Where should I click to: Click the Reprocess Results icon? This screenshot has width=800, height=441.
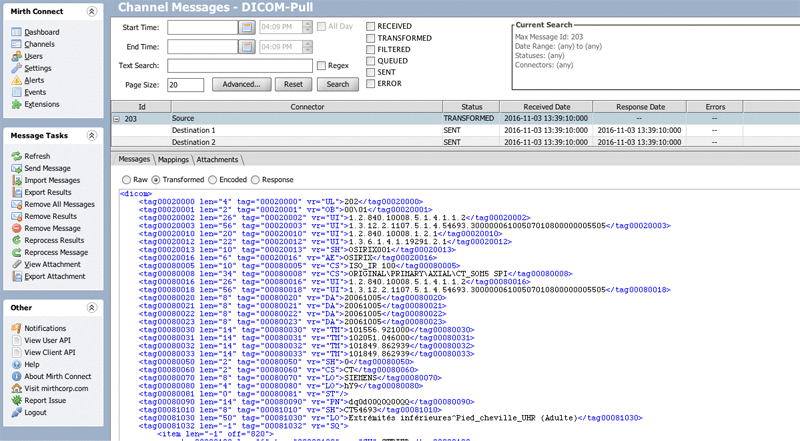[16, 240]
